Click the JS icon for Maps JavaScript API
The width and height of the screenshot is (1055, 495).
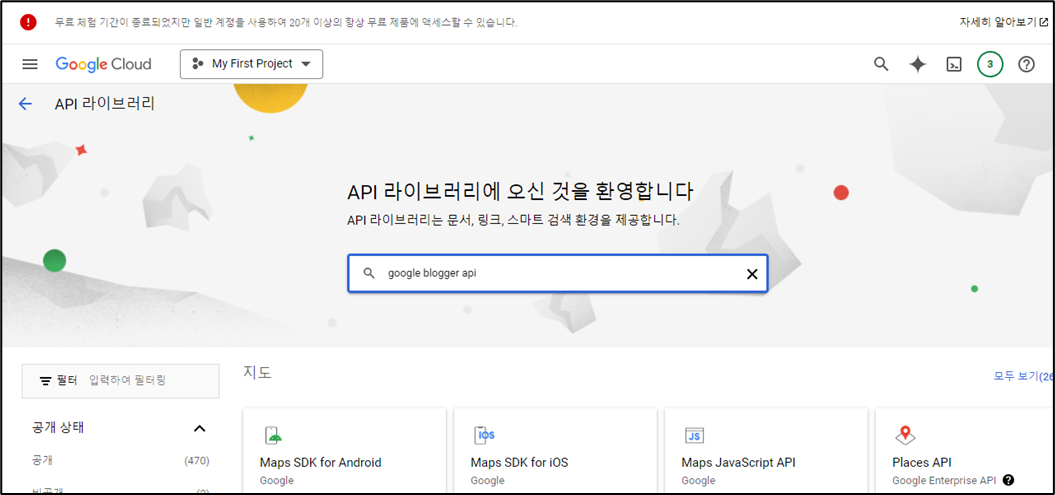point(694,435)
